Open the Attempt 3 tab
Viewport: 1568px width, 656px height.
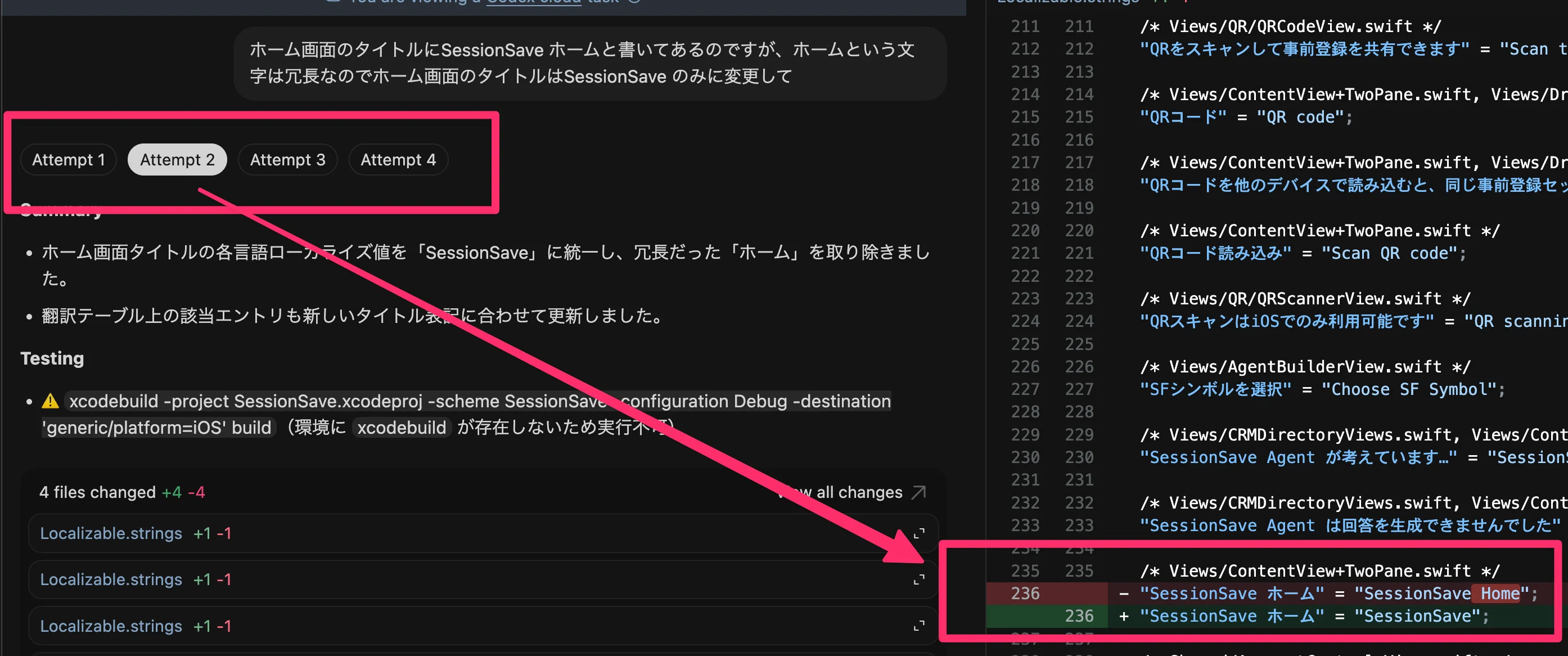[x=287, y=160]
